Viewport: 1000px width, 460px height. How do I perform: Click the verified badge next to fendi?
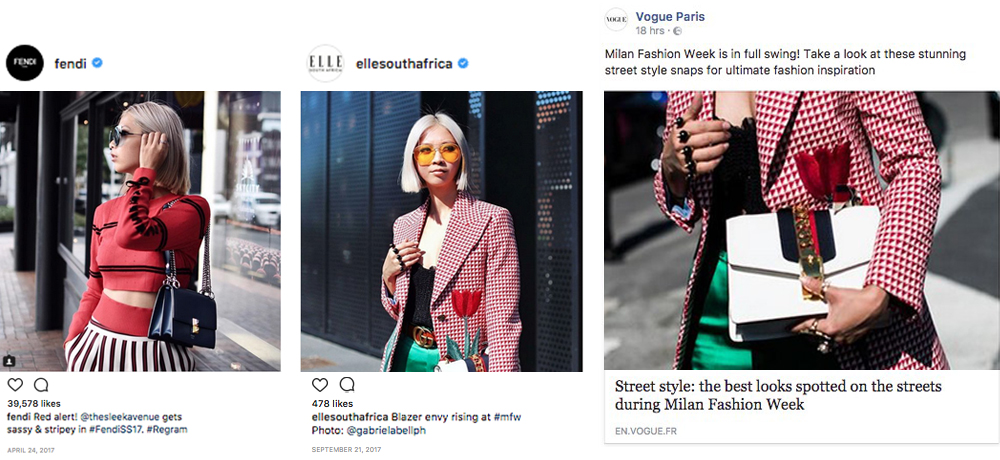pyautogui.click(x=97, y=63)
